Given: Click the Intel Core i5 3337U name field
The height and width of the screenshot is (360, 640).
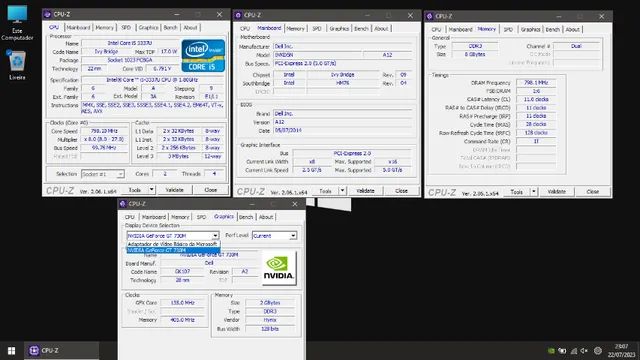Looking at the screenshot, I should 130,43.
